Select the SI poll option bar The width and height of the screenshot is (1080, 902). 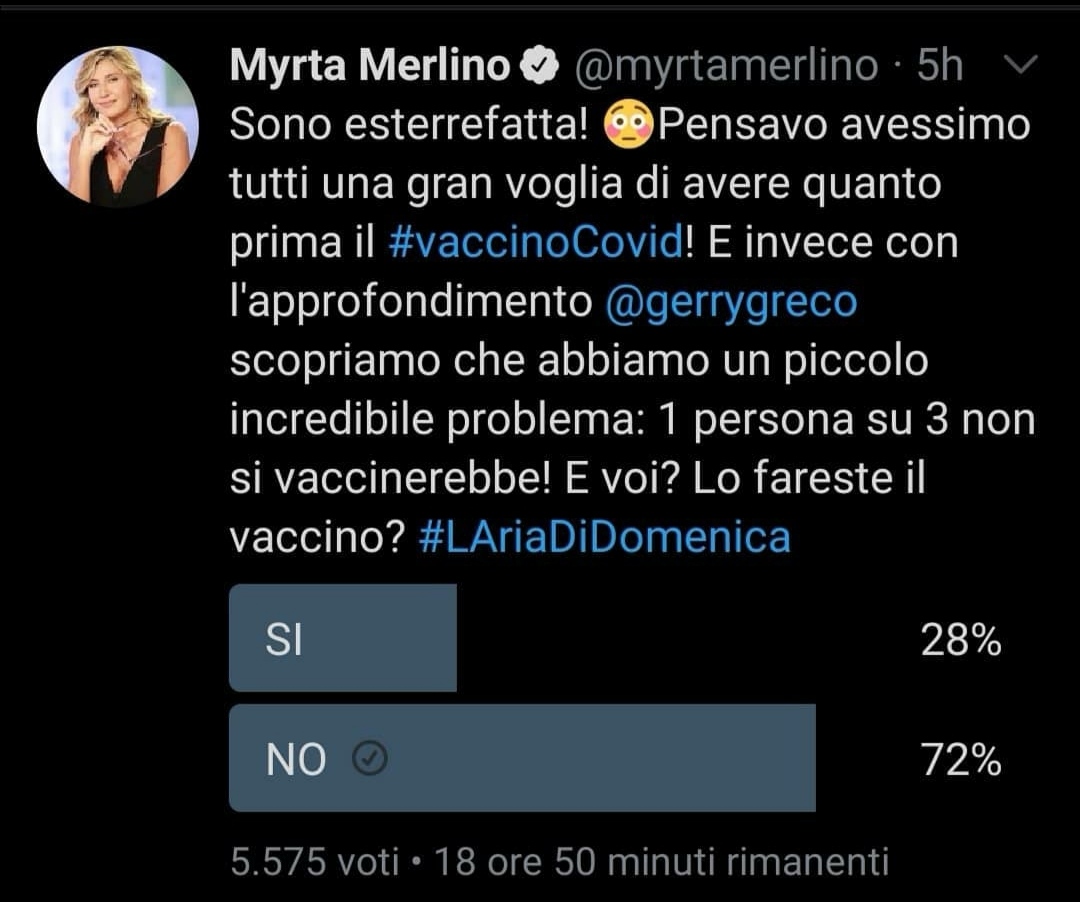[343, 639]
